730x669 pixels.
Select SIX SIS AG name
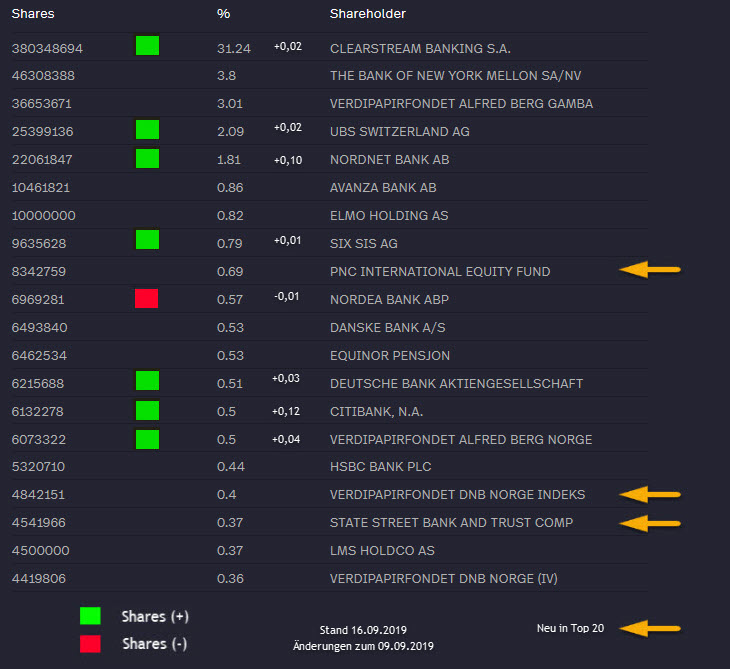click(x=364, y=243)
